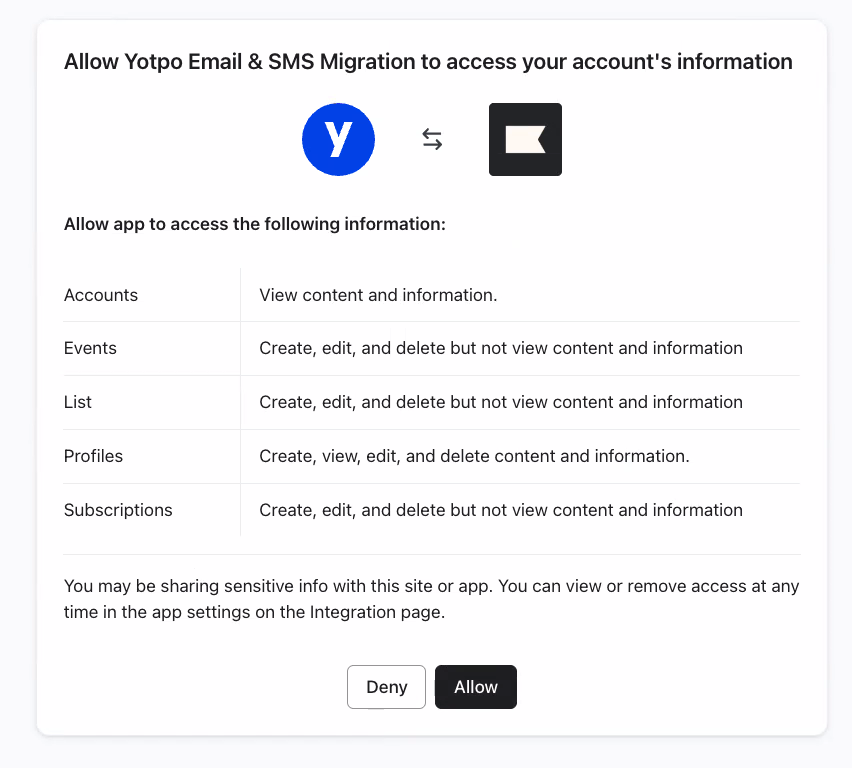Image resolution: width=852 pixels, height=768 pixels.
Task: Click 'Allow app to access the following information' subheading
Action: coord(254,224)
